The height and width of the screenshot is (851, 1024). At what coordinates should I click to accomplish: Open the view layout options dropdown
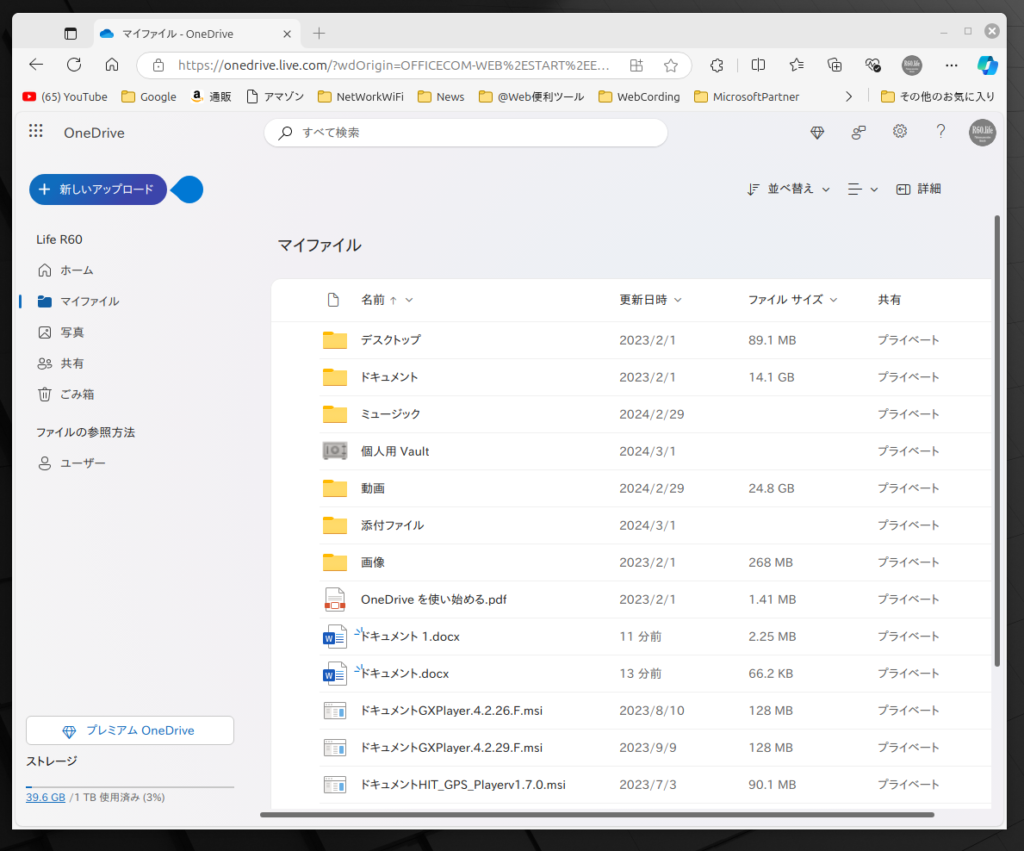click(x=862, y=189)
